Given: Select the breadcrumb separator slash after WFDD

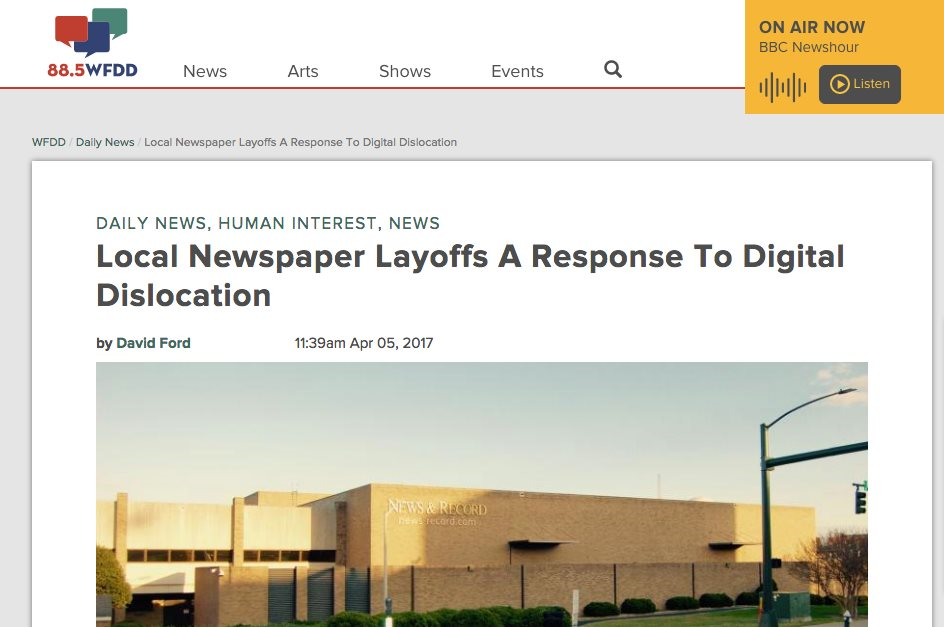Looking at the screenshot, I should 70,142.
